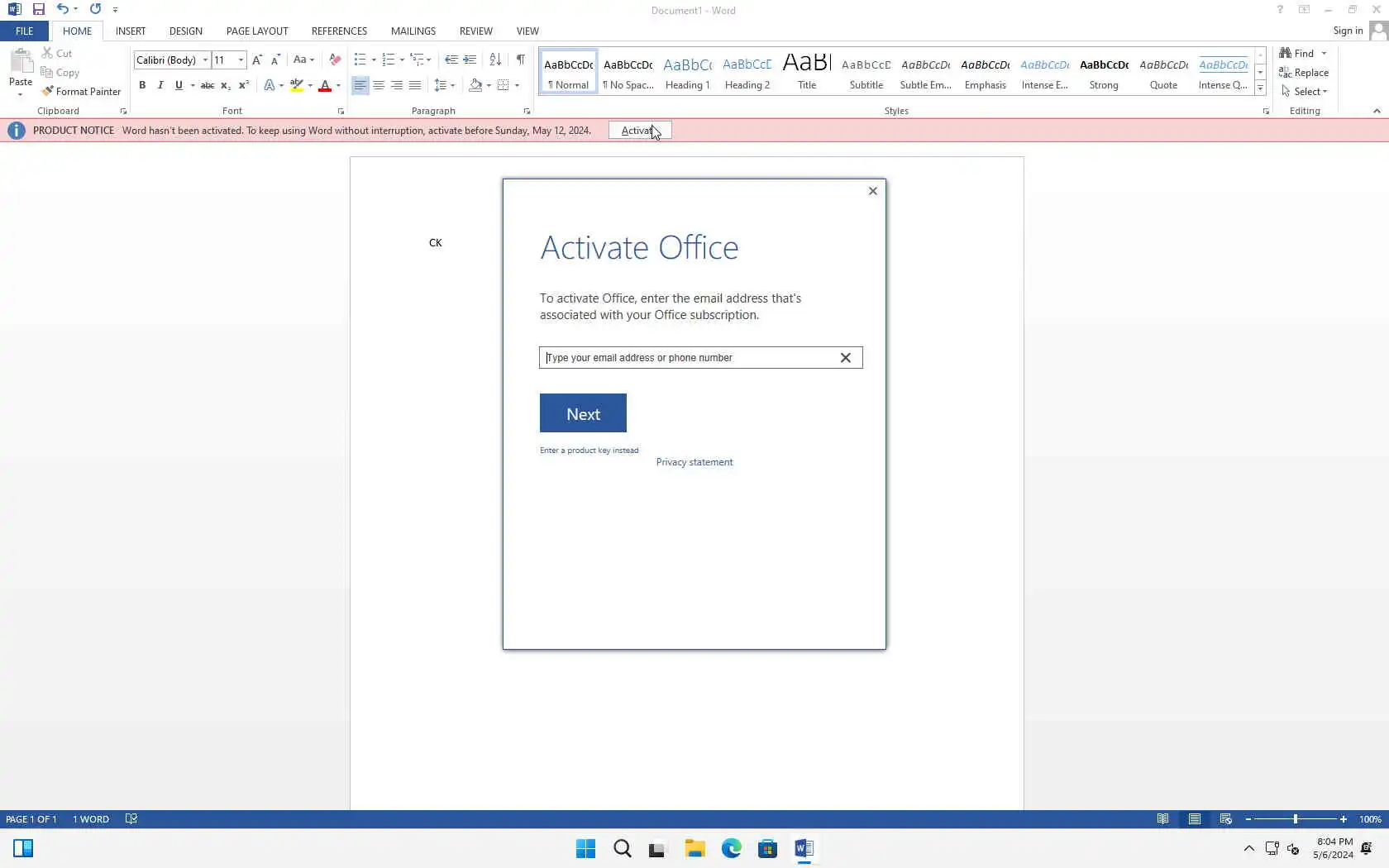Select Align Left alignment

point(360,85)
